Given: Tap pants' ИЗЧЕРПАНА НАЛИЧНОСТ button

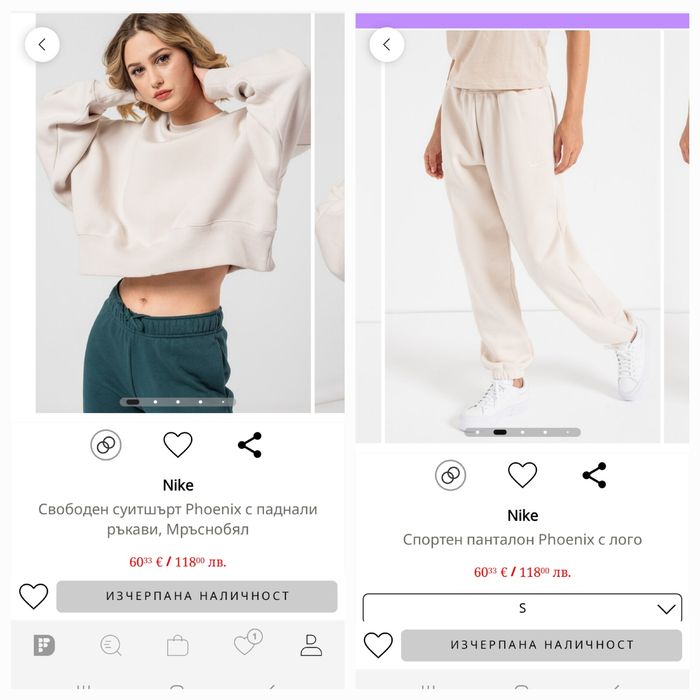Looking at the screenshot, I should [x=542, y=645].
